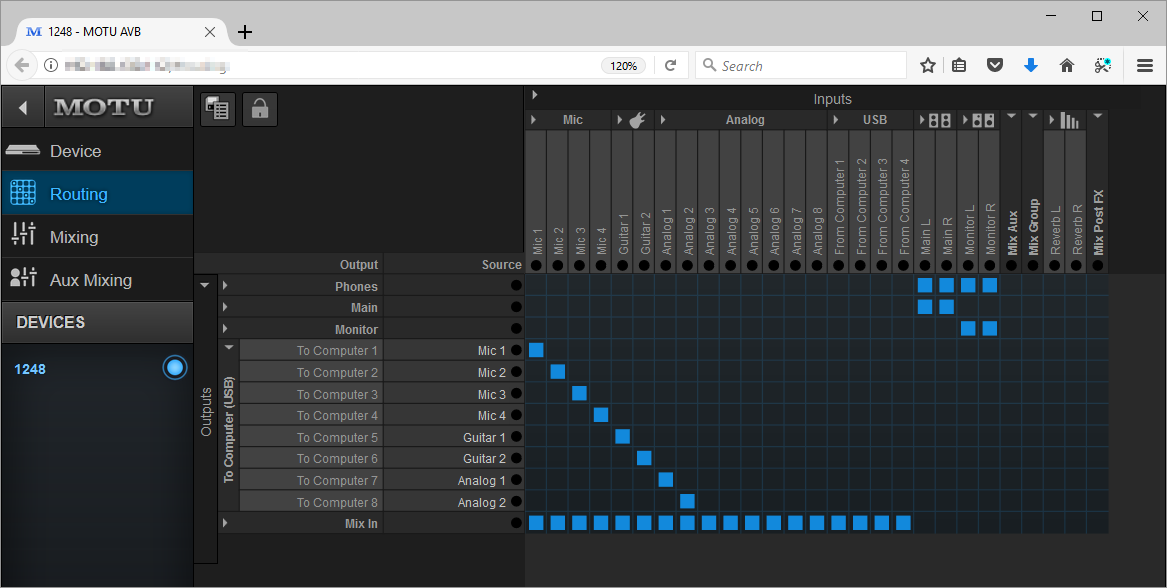Click the 1248 device name
1167x588 pixels.
30,368
